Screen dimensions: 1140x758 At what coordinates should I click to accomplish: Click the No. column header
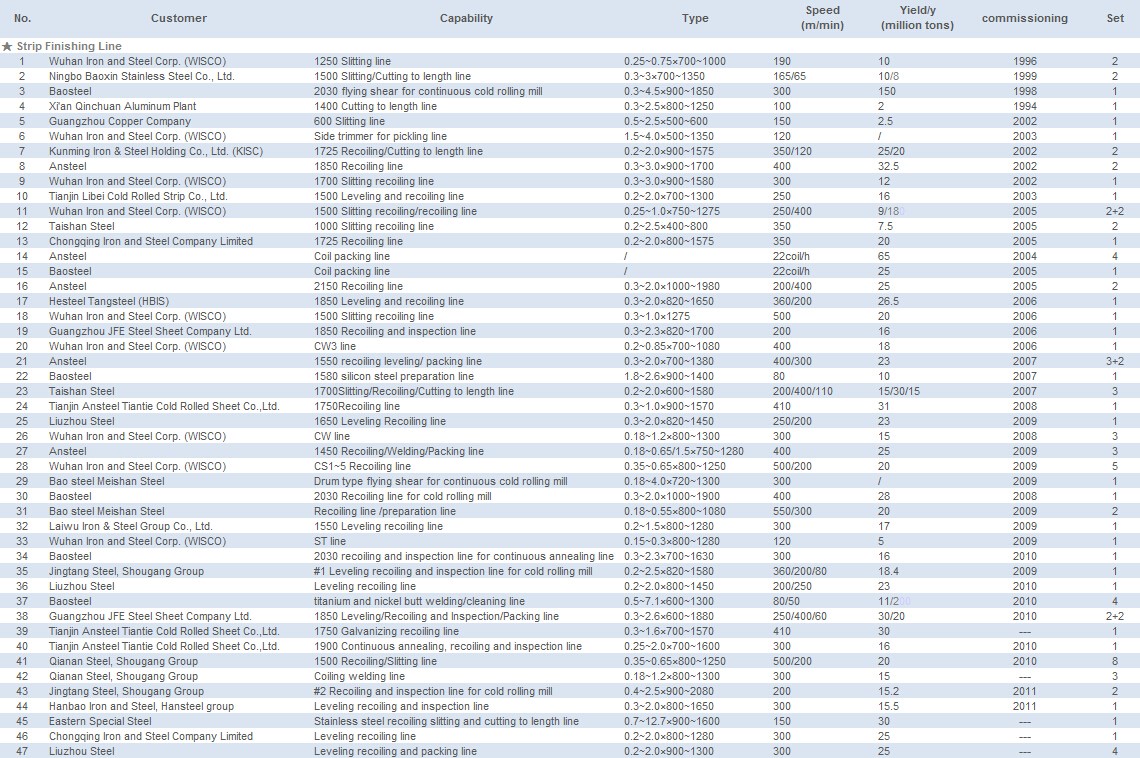pos(23,18)
